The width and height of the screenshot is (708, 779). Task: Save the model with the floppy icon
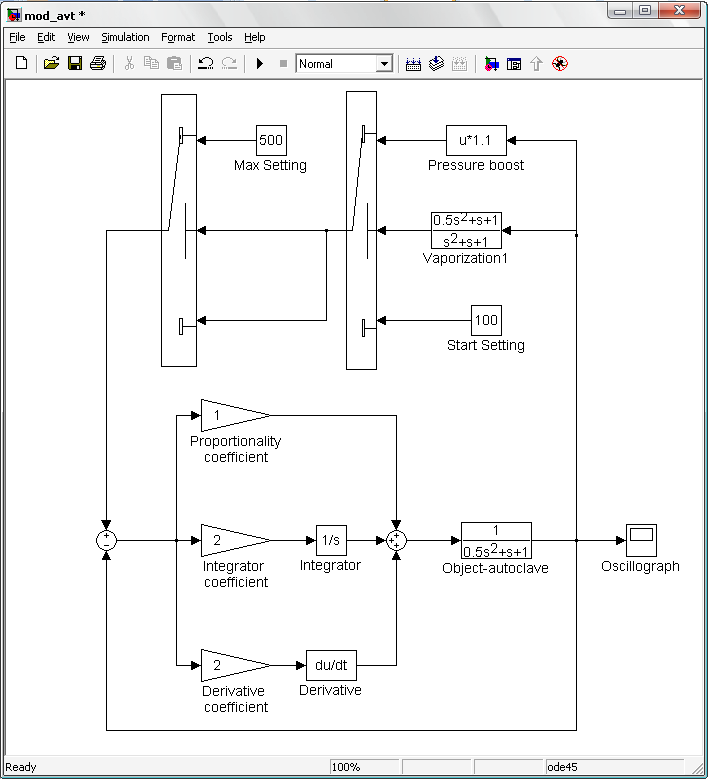75,63
